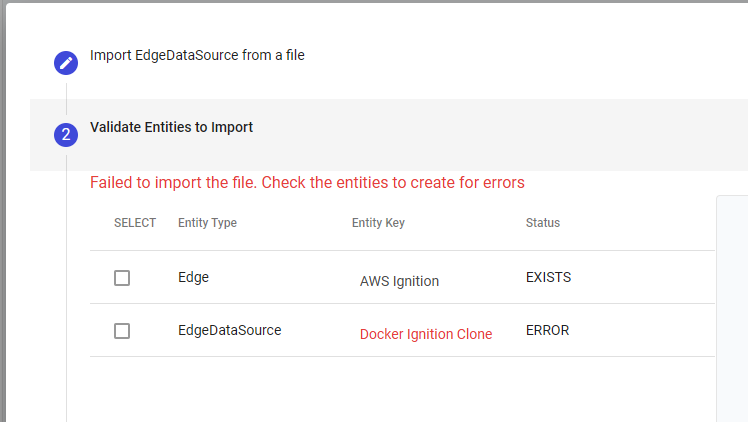Tick the checkbox for the EdgeDataSource row

(122, 331)
